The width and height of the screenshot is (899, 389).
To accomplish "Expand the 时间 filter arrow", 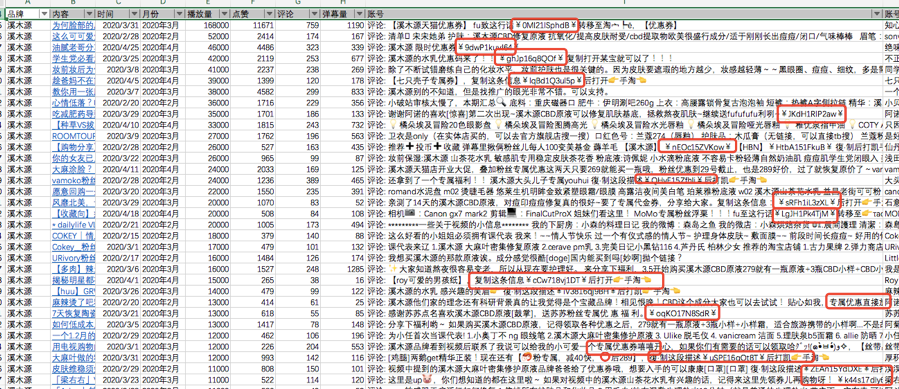I will [x=133, y=13].
